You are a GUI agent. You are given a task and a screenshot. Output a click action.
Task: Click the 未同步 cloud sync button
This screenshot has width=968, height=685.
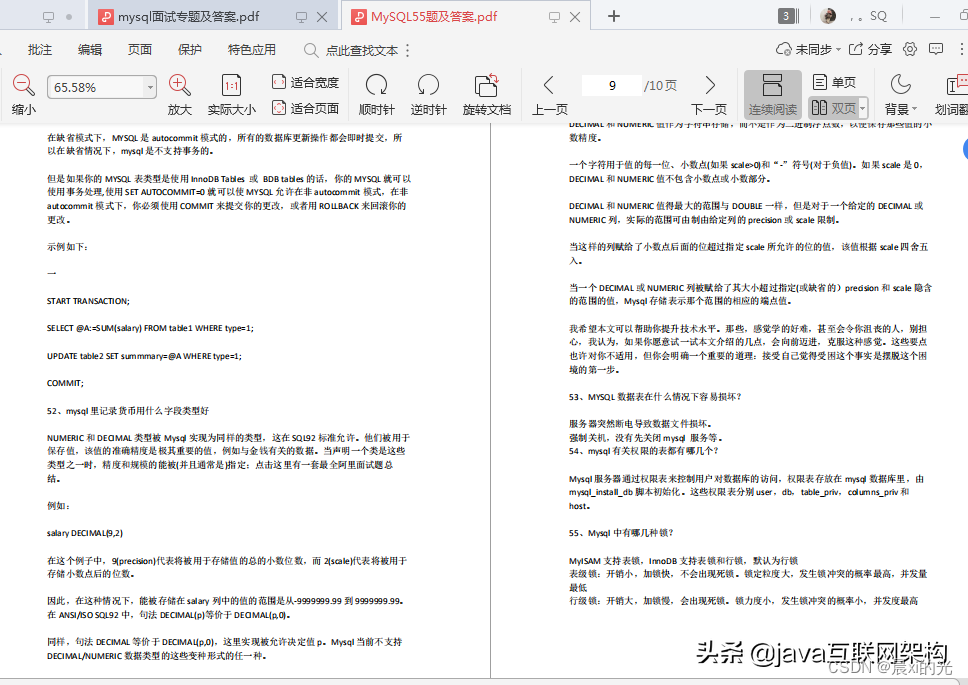[808, 49]
